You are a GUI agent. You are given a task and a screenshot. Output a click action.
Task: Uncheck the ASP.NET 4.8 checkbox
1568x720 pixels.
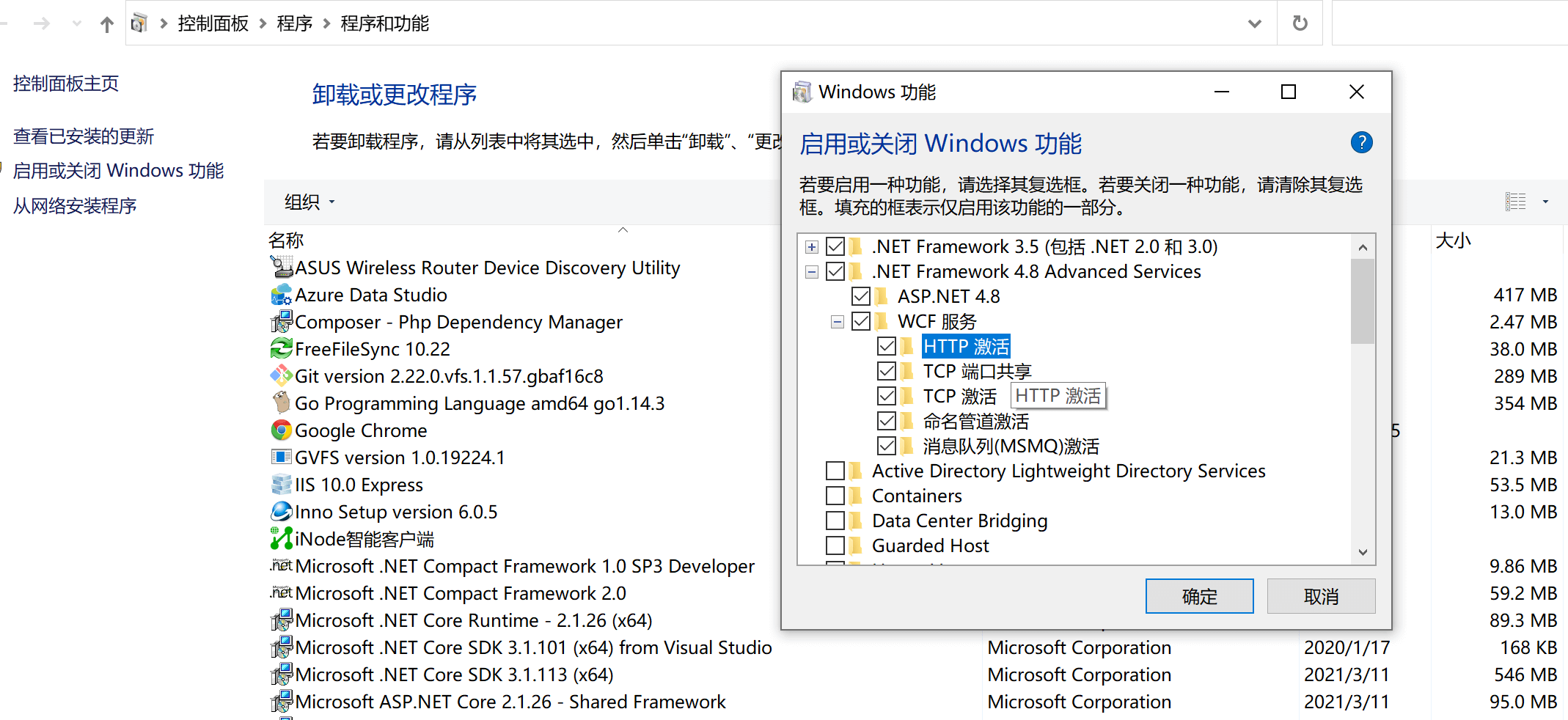click(861, 296)
